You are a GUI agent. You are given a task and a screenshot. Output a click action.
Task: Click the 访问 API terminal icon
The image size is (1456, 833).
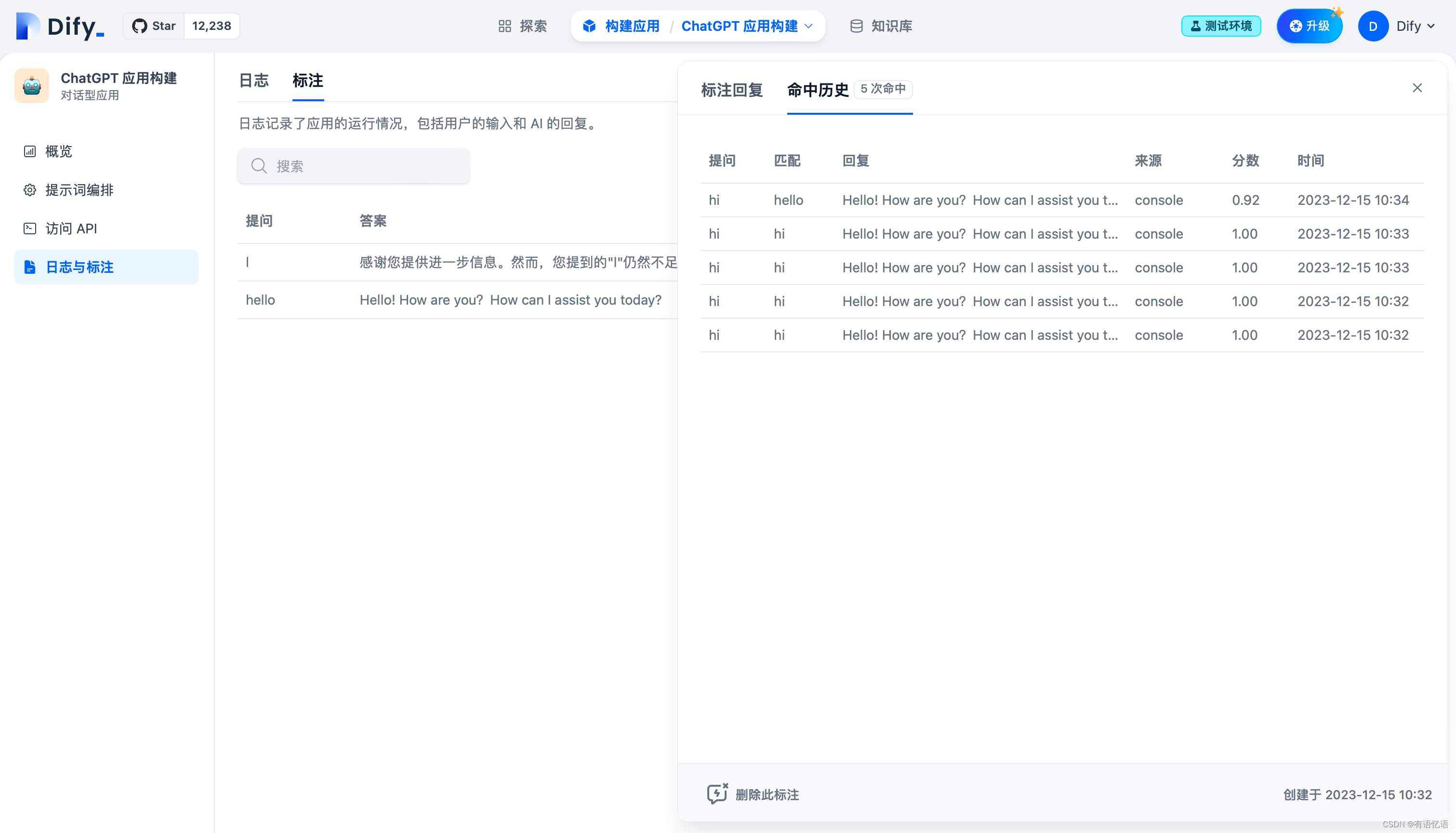[30, 228]
